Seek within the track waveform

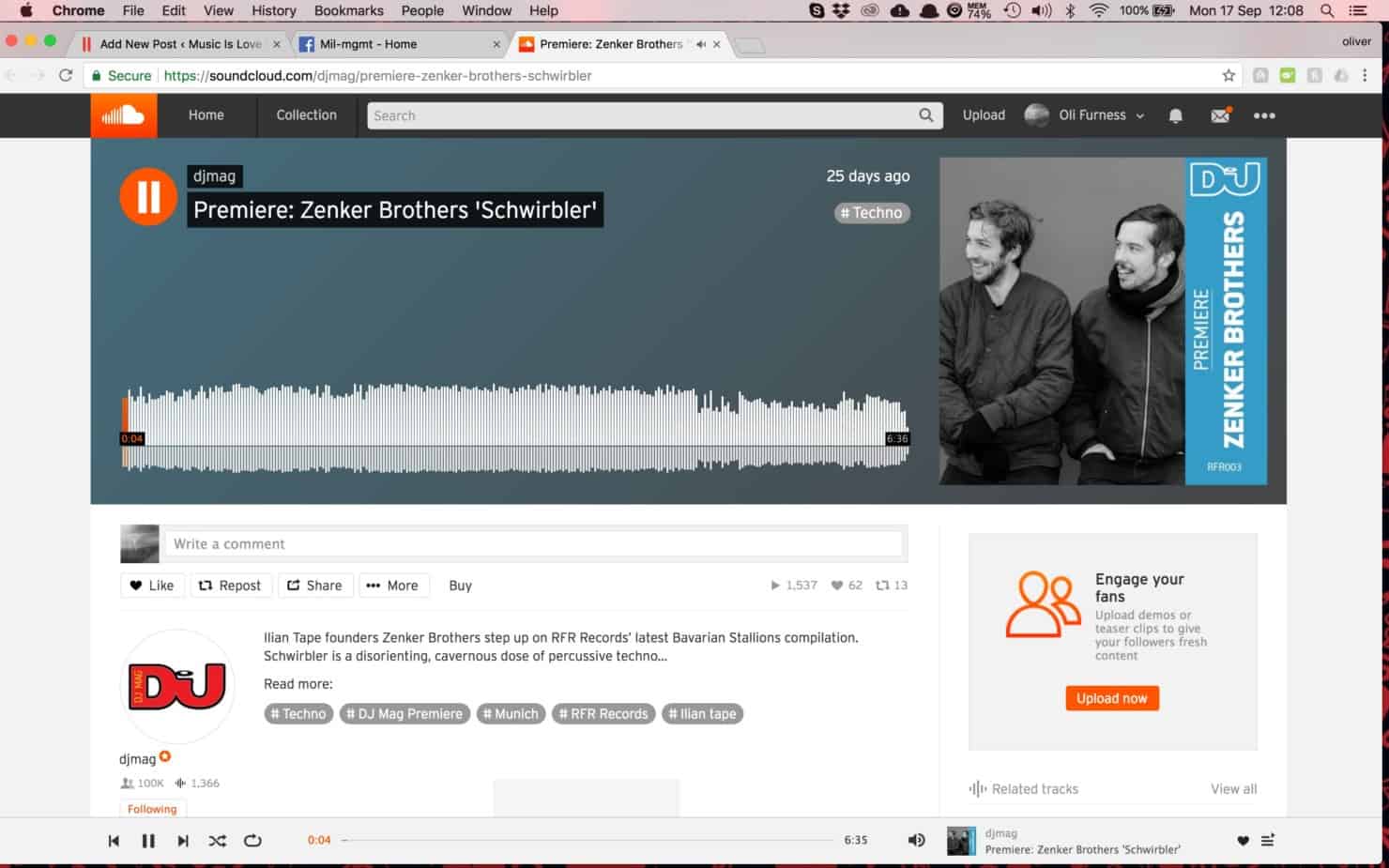514,427
